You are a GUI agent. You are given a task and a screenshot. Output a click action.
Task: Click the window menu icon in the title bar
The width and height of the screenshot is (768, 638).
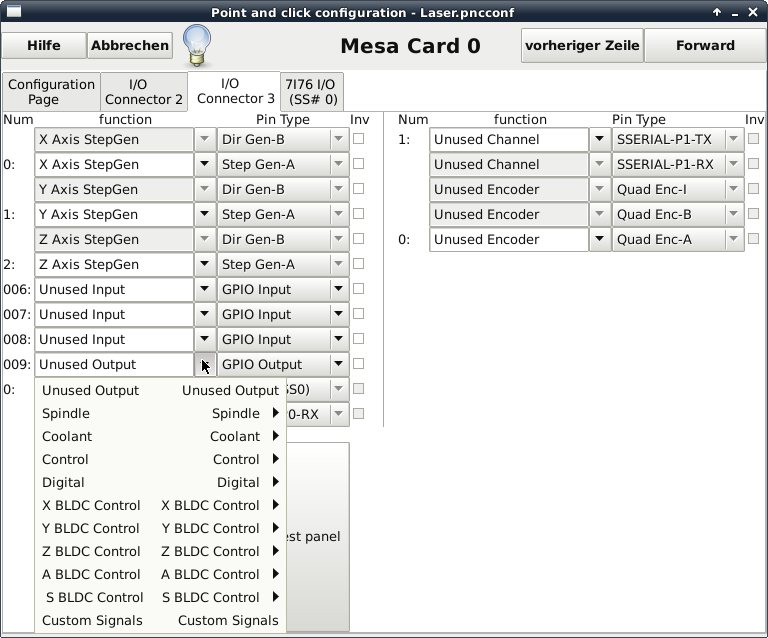tap(14, 11)
